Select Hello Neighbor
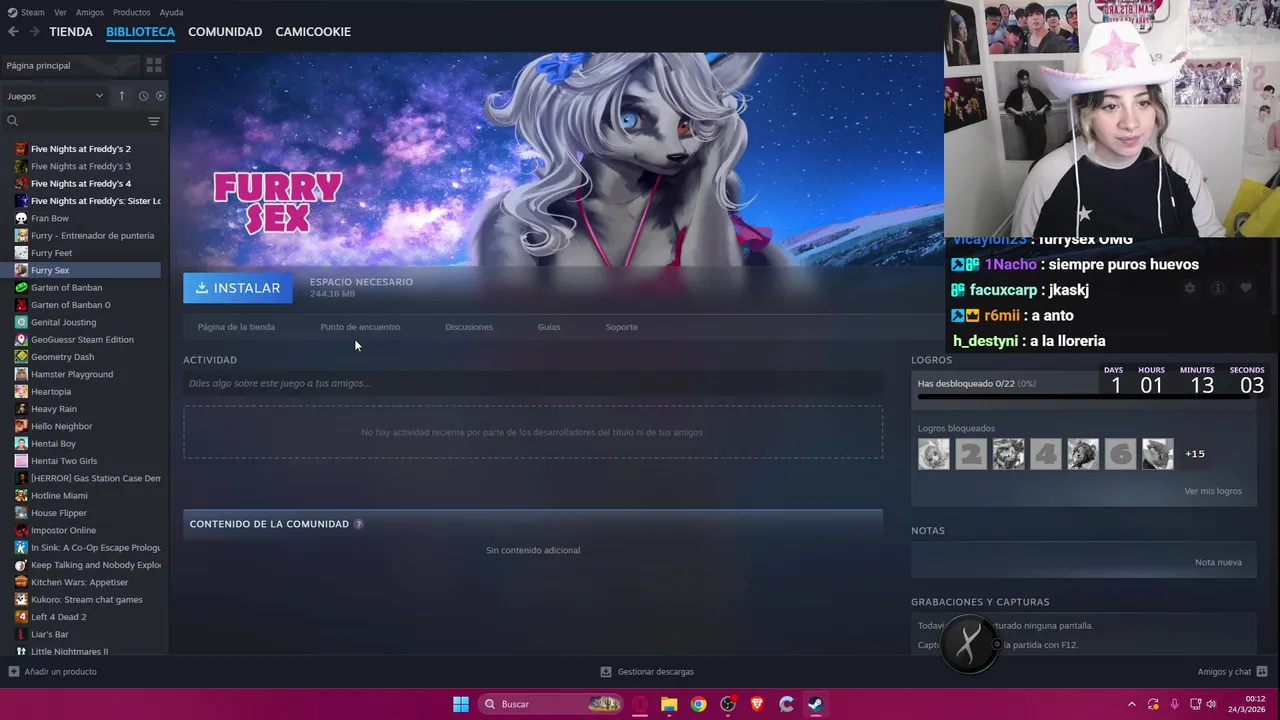 coord(61,426)
